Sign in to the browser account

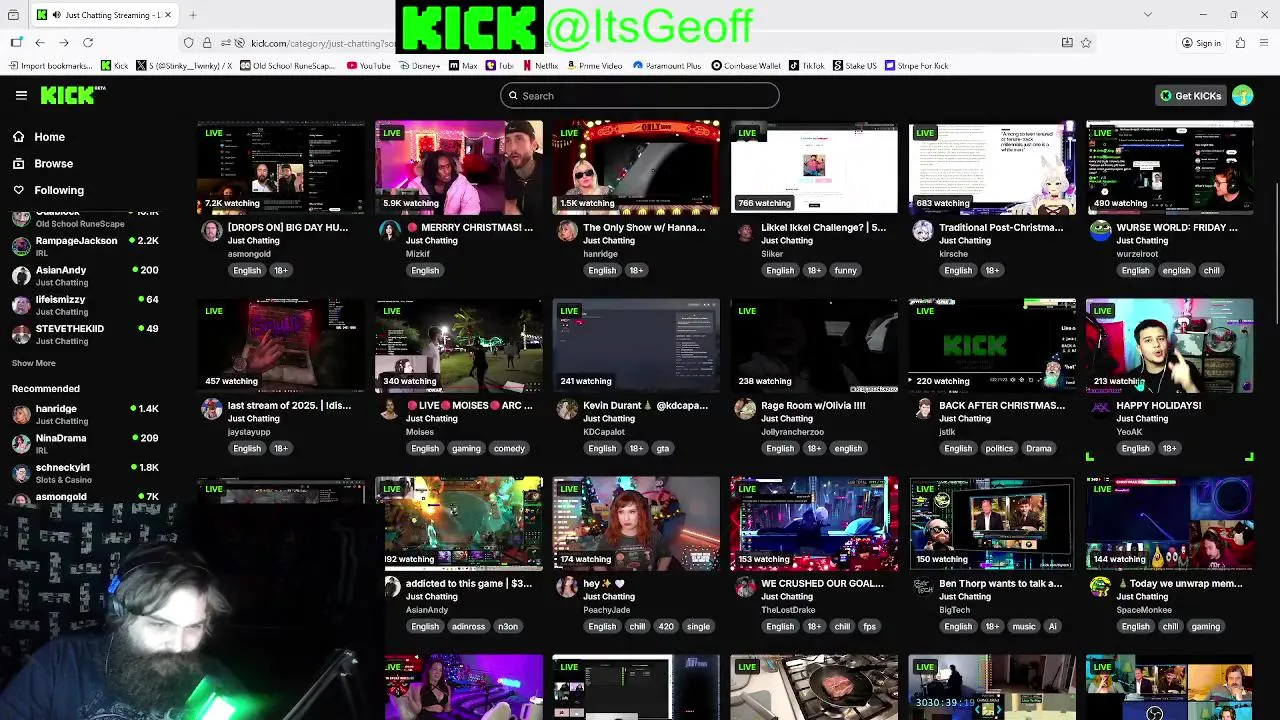pos(1201,43)
